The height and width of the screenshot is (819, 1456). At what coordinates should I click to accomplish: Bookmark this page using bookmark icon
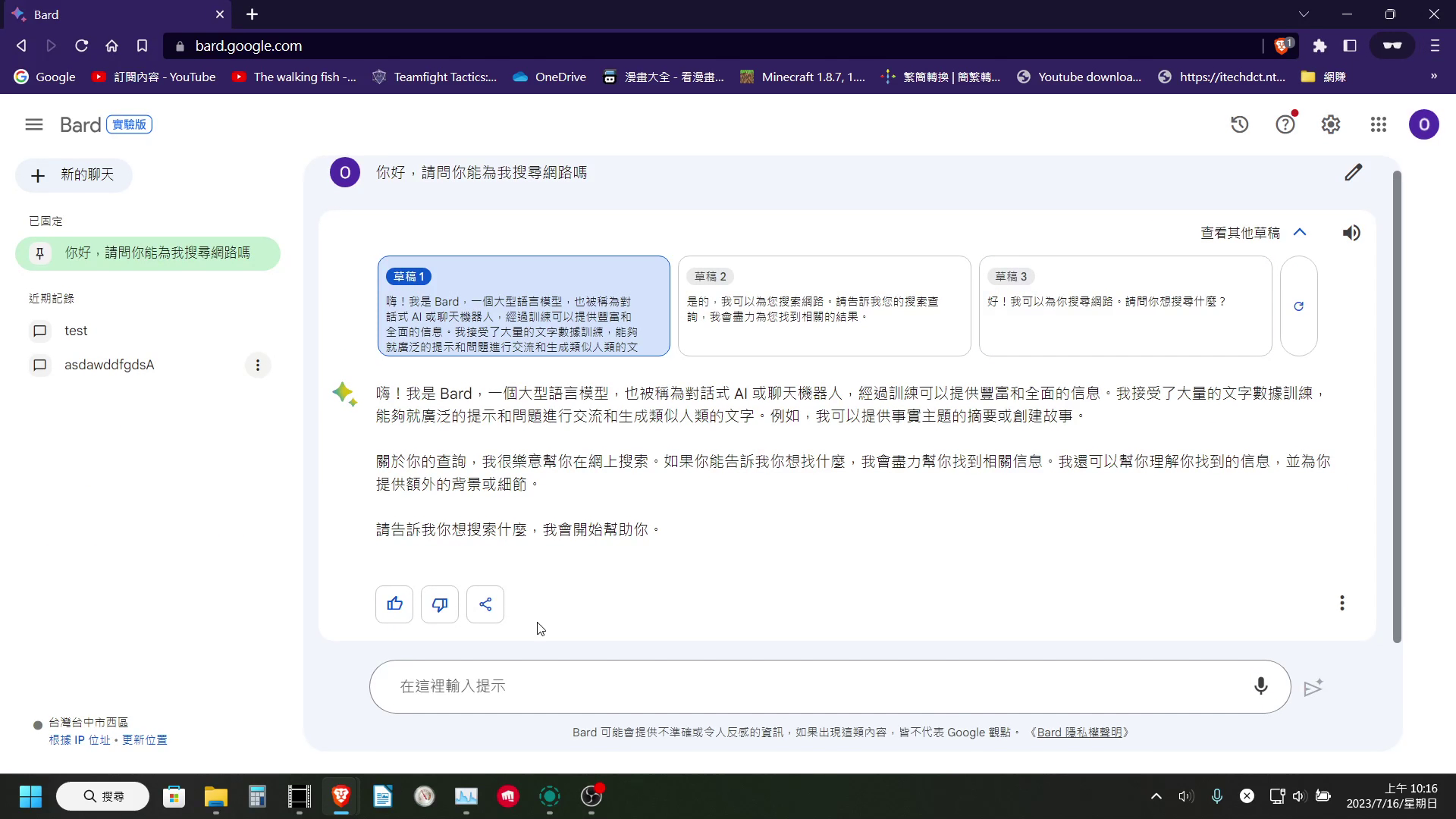[x=142, y=45]
